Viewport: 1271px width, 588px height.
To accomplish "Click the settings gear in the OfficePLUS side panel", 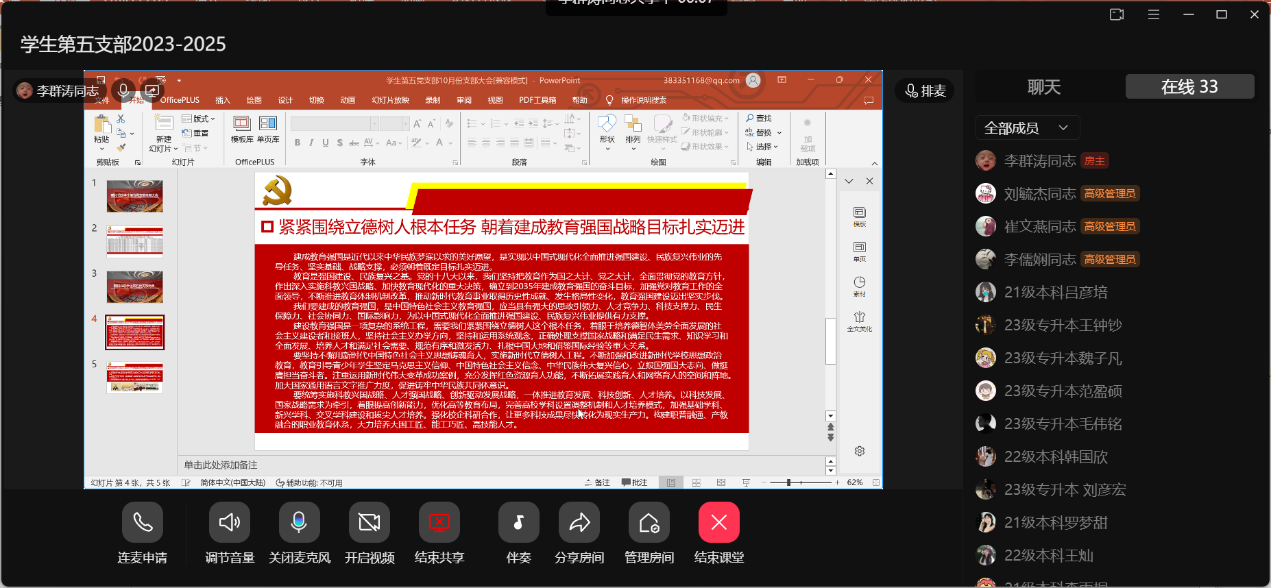I will coord(859,451).
